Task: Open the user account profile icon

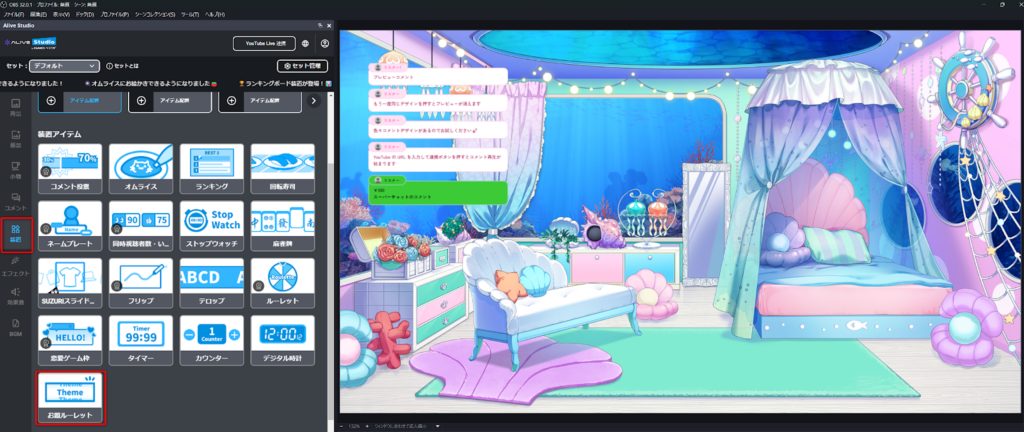Action: tap(325, 44)
